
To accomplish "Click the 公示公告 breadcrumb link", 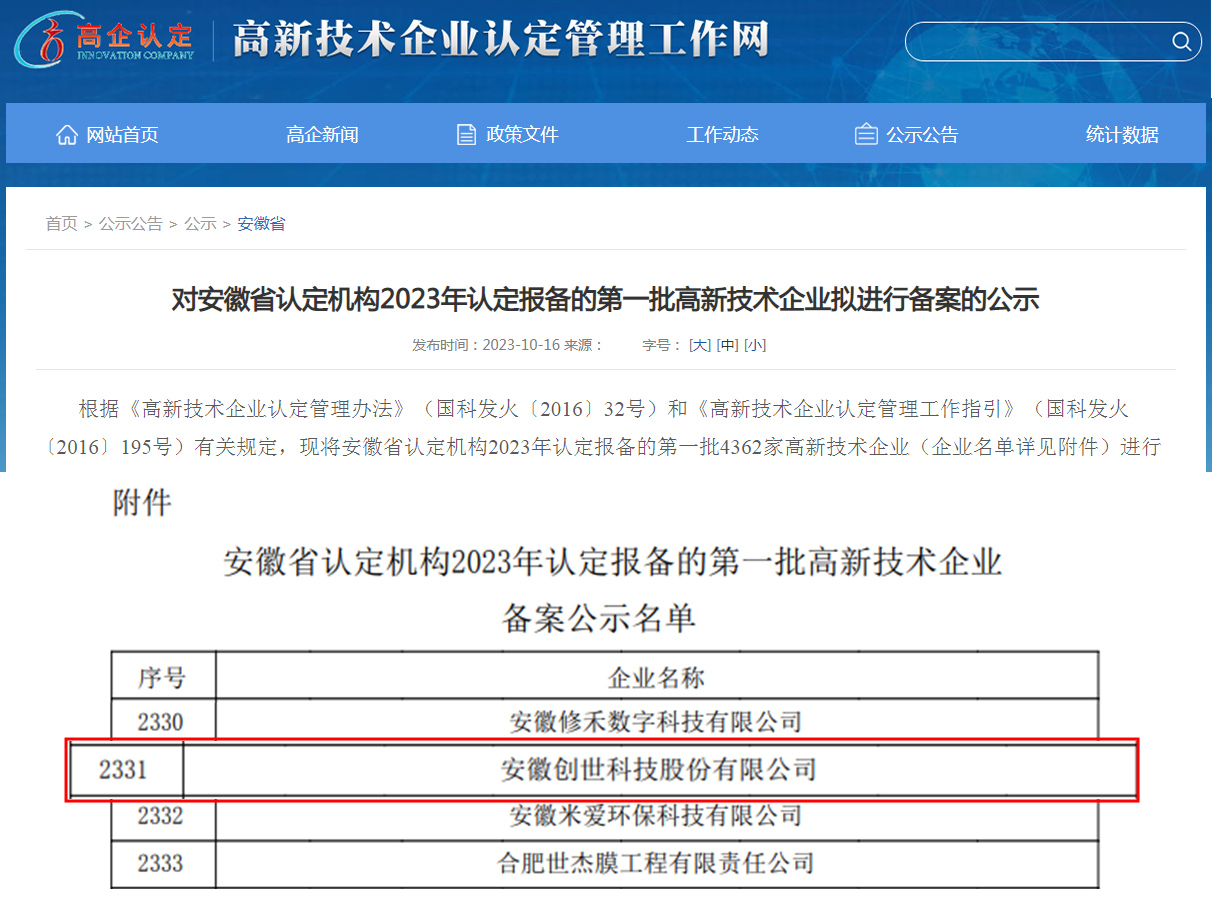I will tap(130, 224).
